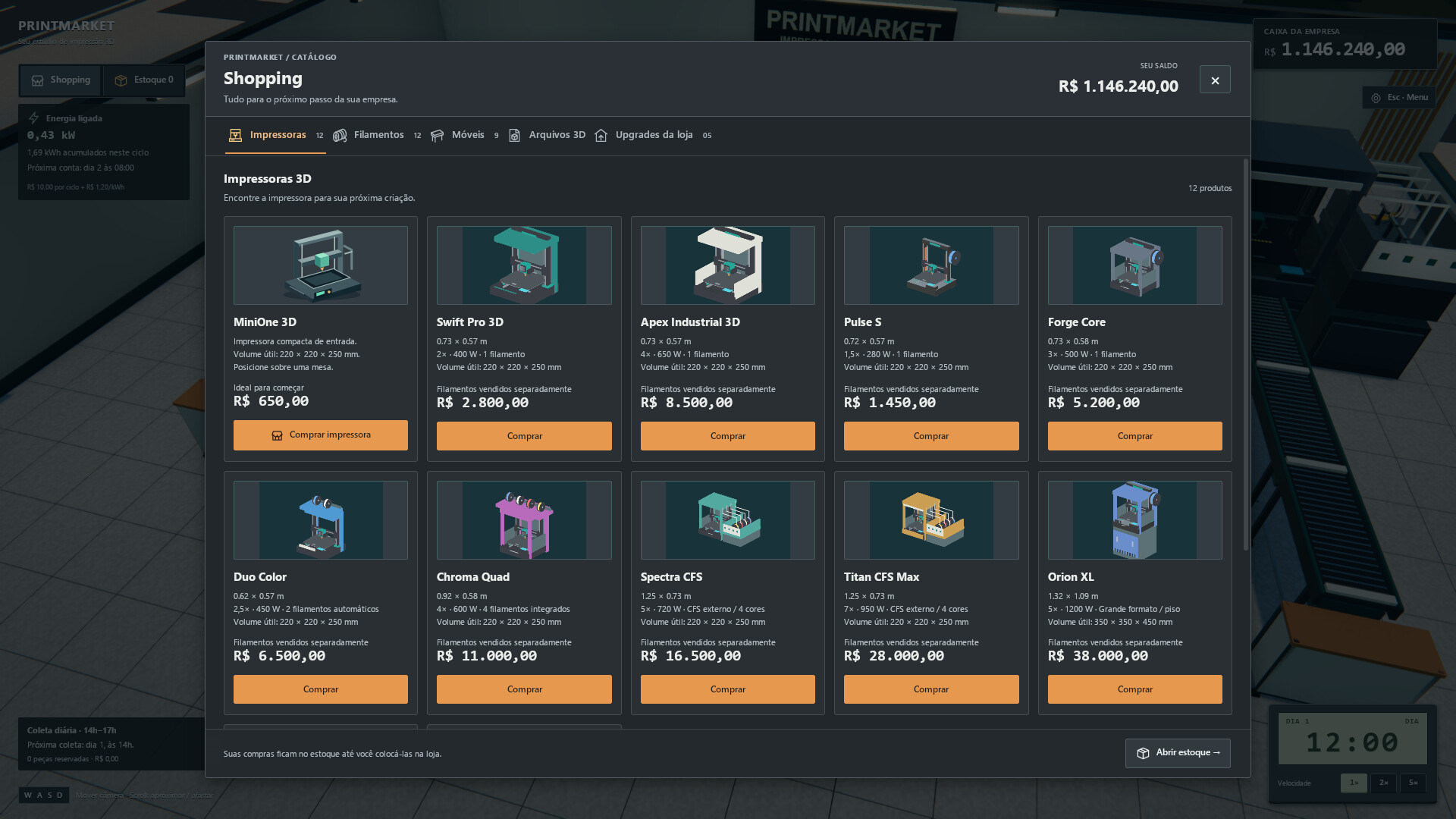Switch to Arquivos 3D tab
This screenshot has height=819, width=1456.
pyautogui.click(x=547, y=135)
